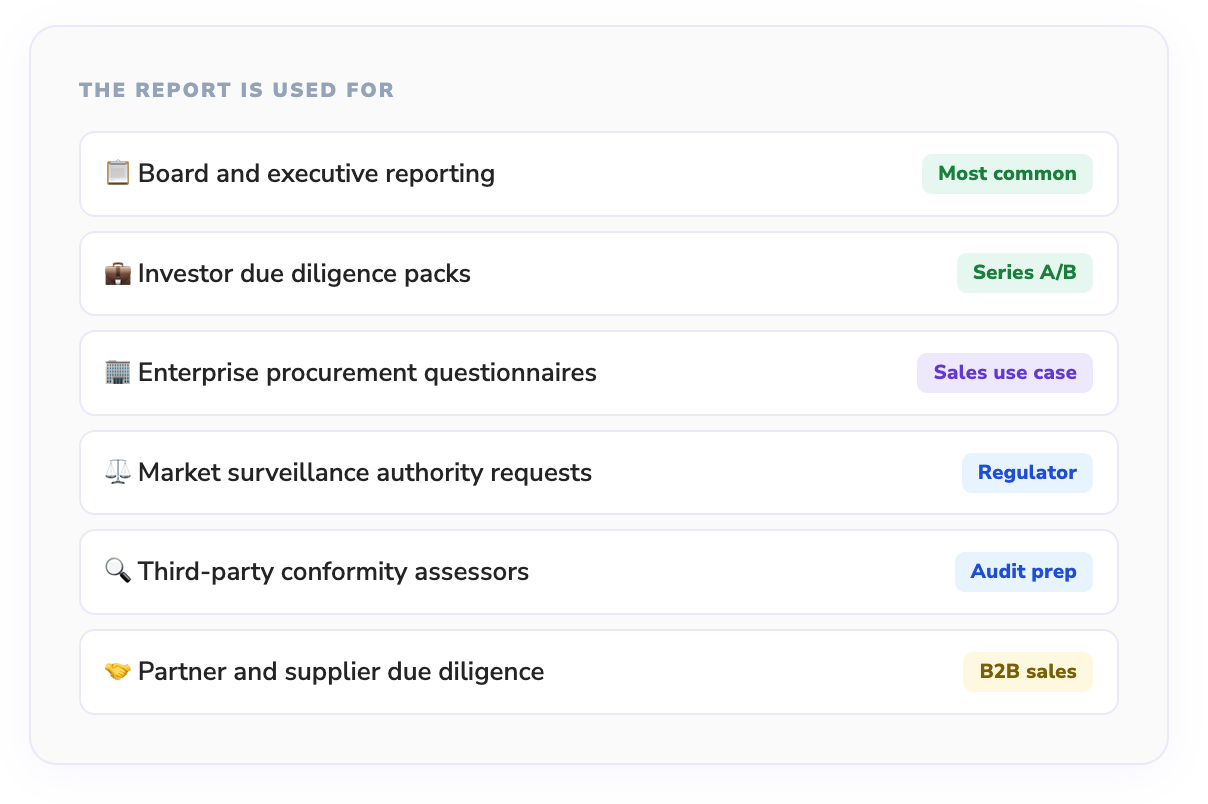Click the clipboard icon beside Board reporting
Screen dimensions: 1208x804
(118, 172)
